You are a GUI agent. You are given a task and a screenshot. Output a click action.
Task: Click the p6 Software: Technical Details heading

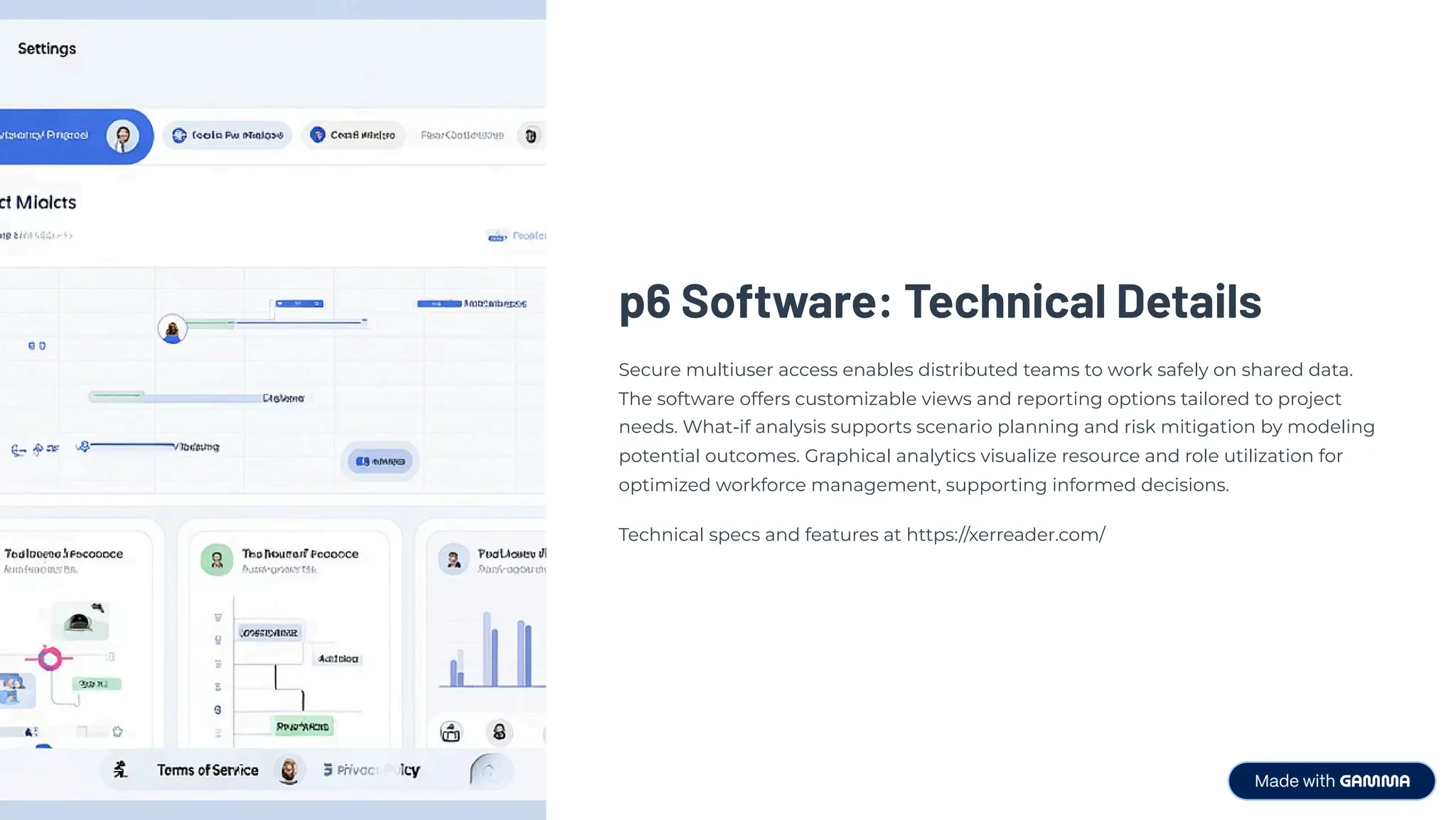coord(940,301)
